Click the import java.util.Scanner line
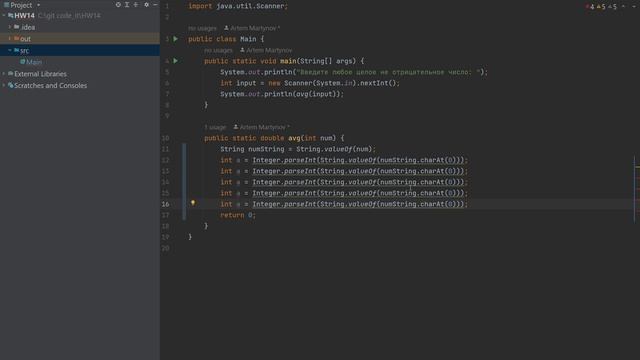The image size is (640, 360). click(238, 6)
